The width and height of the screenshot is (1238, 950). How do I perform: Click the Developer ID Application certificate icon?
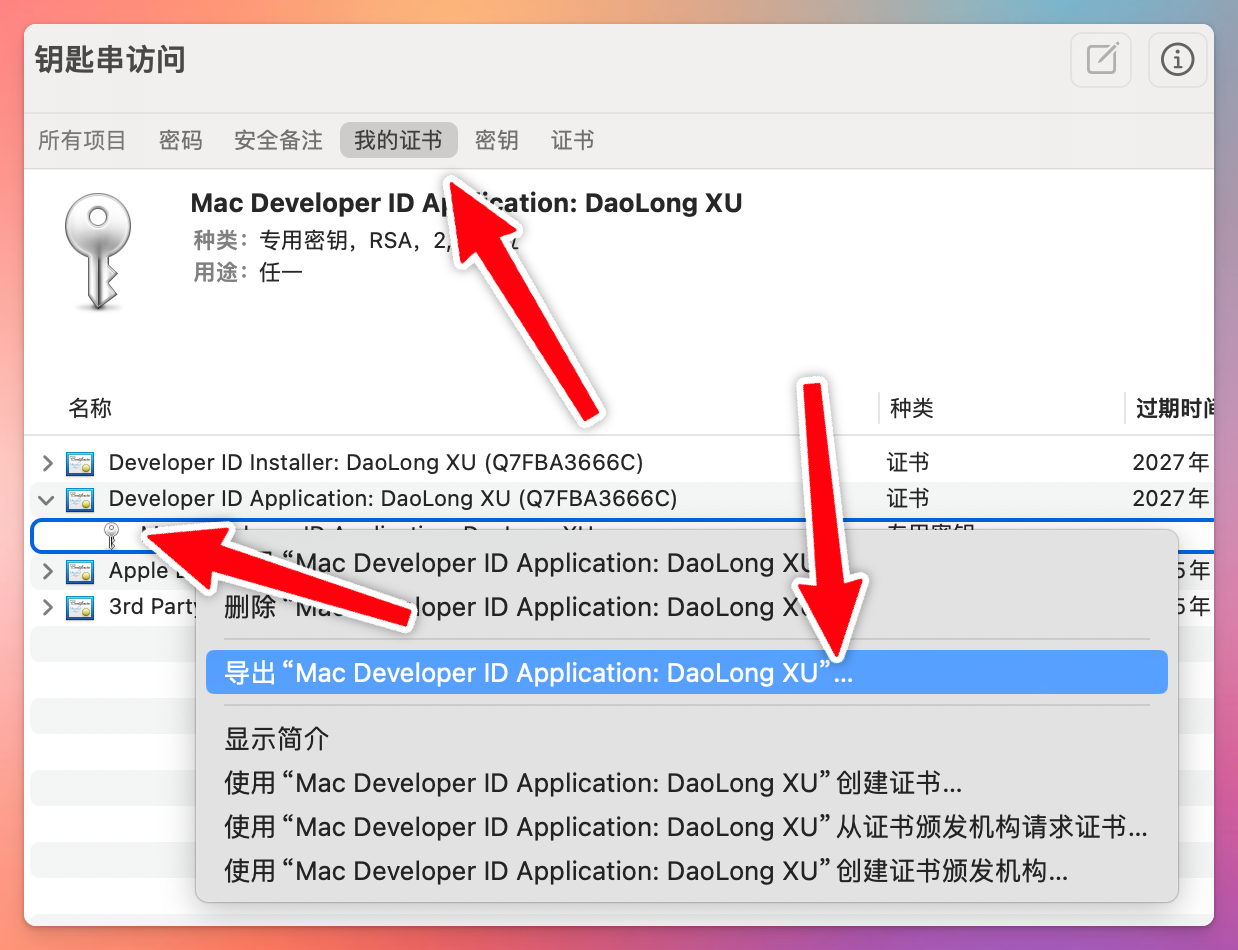click(x=80, y=499)
